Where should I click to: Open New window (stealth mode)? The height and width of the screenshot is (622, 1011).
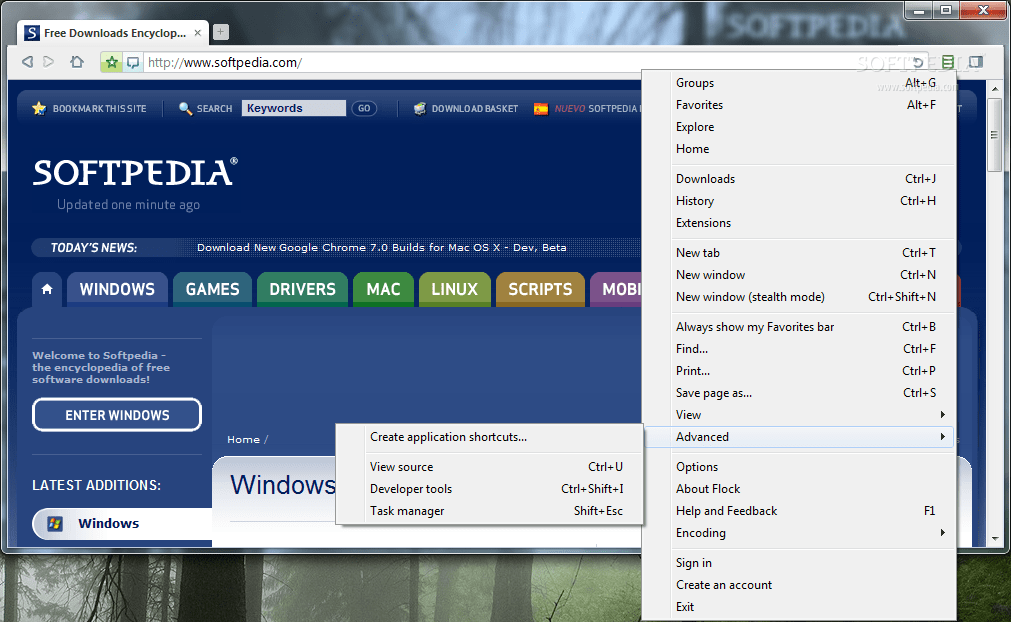point(800,296)
